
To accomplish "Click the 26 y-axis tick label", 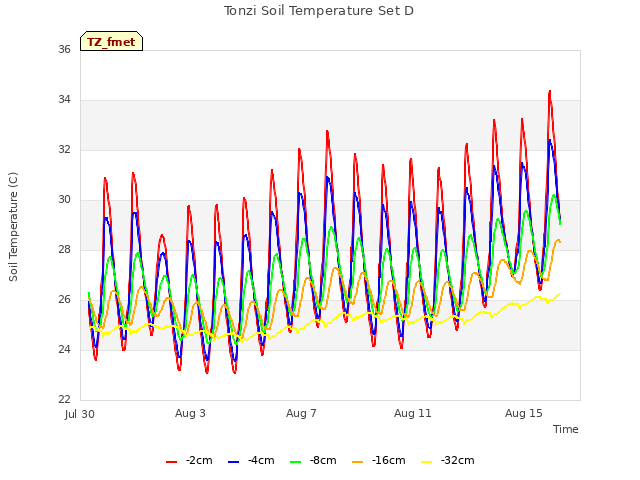I will pos(64,300).
